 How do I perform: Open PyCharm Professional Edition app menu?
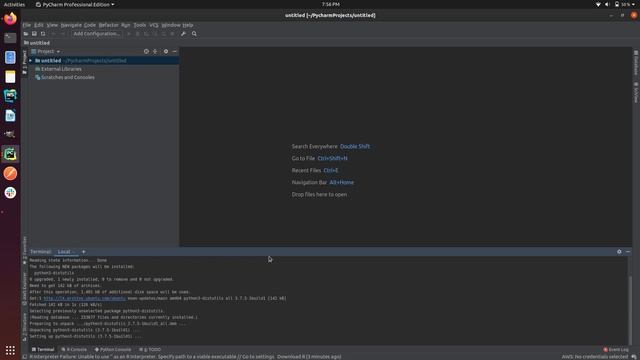click(x=75, y=4)
